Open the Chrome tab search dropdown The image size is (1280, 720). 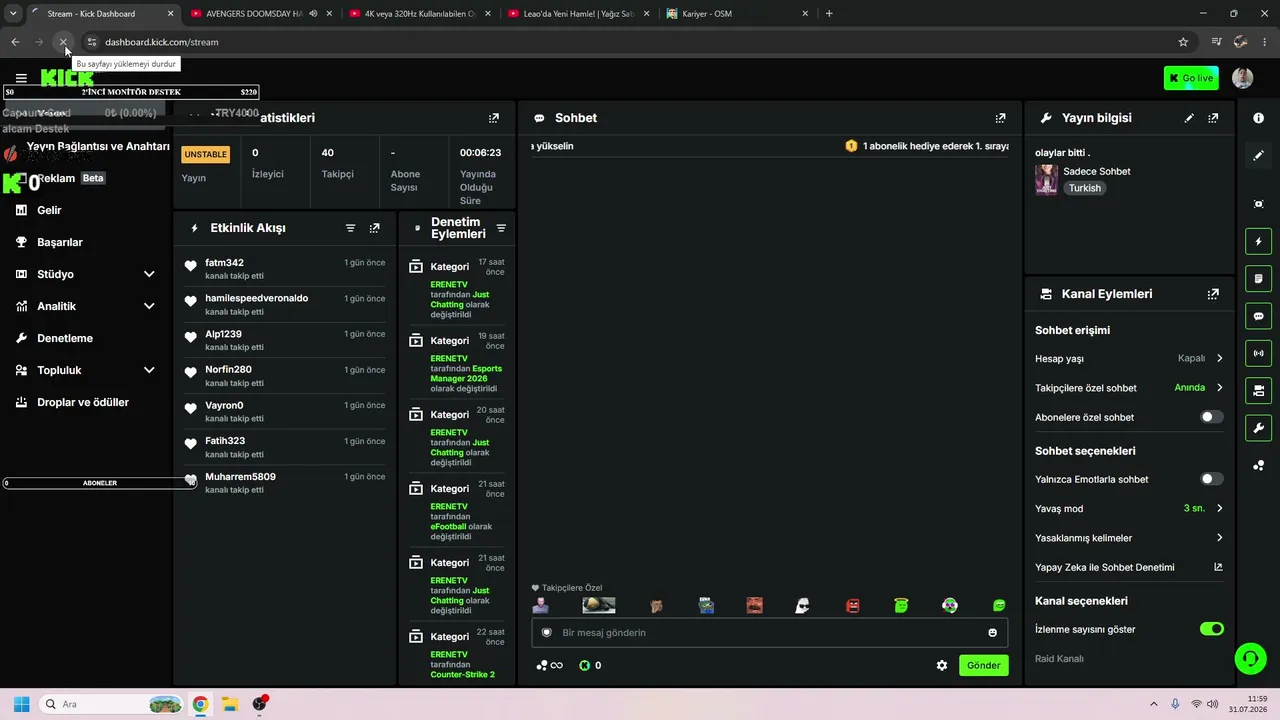(x=13, y=14)
